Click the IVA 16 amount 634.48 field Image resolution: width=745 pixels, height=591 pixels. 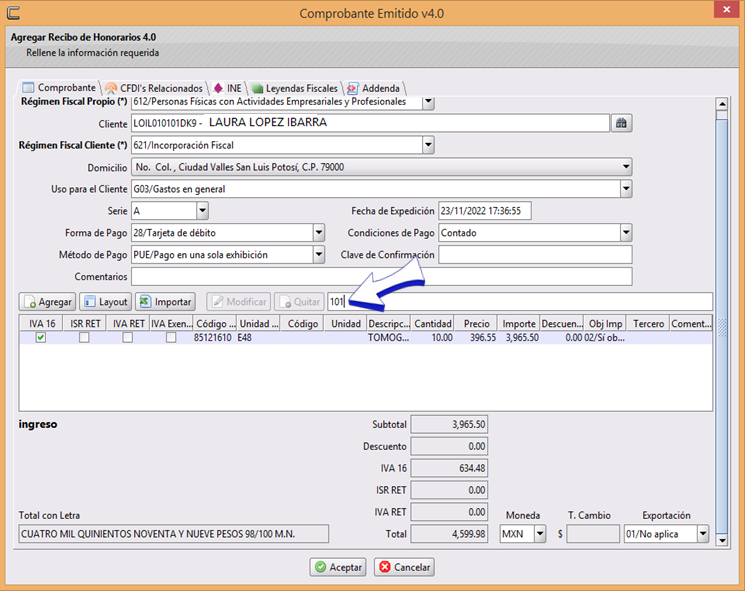(x=449, y=468)
